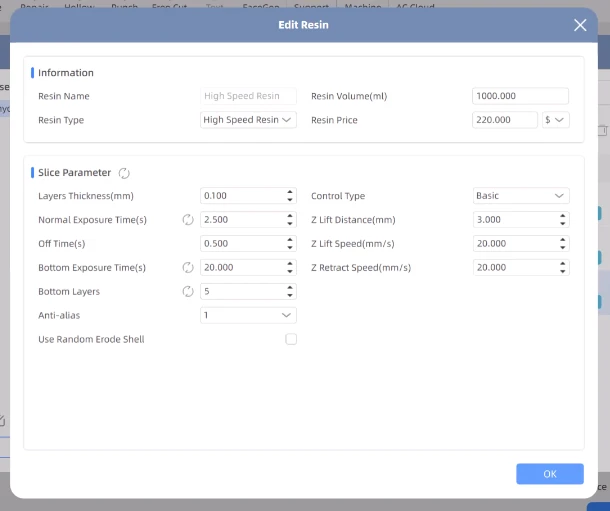Increase Off Time with up arrow
This screenshot has width=610, height=511.
click(290, 240)
